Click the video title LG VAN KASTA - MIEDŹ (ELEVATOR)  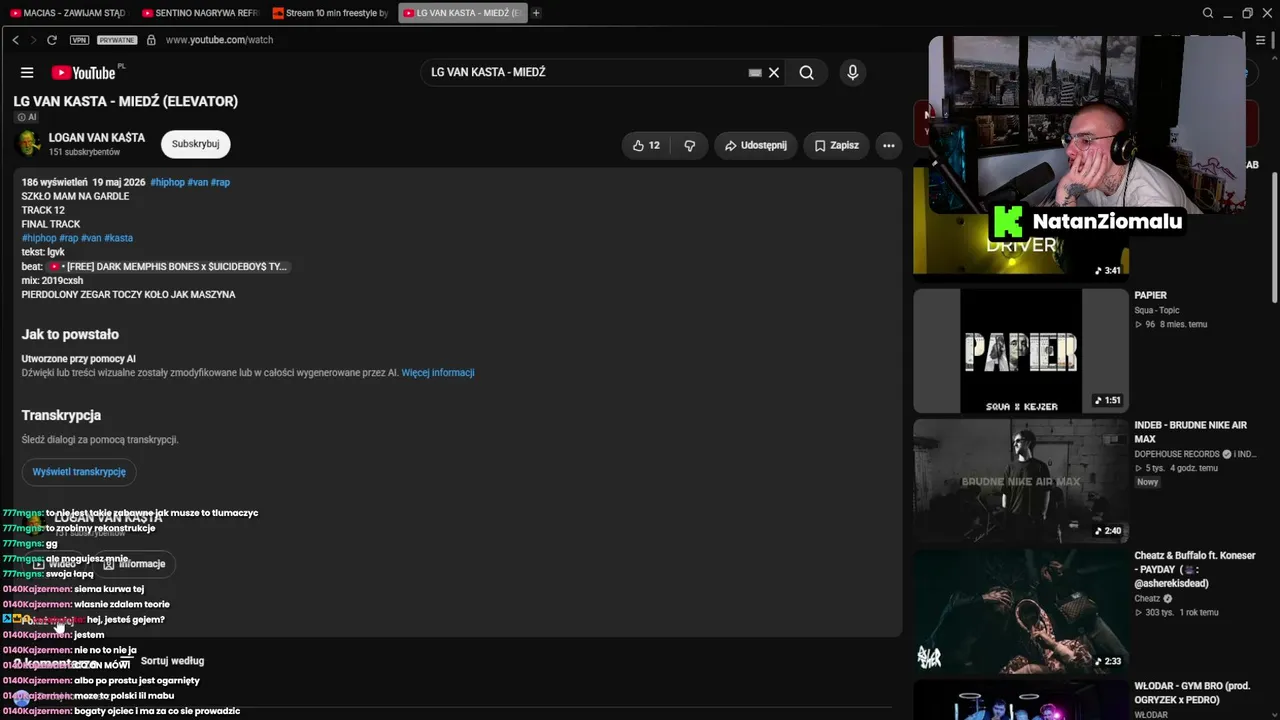(x=126, y=101)
